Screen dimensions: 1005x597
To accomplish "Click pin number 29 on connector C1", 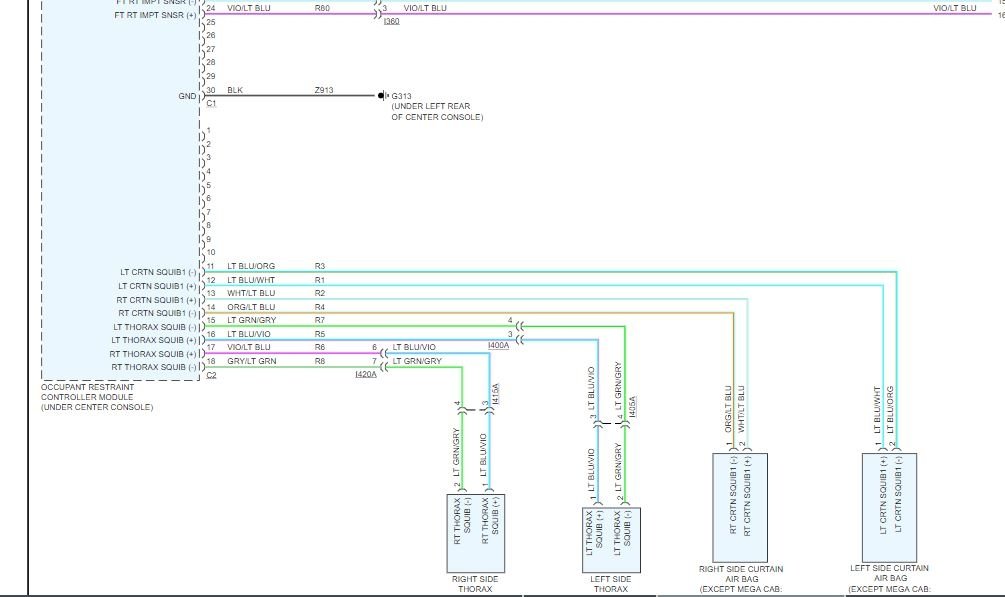I will tap(211, 76).
